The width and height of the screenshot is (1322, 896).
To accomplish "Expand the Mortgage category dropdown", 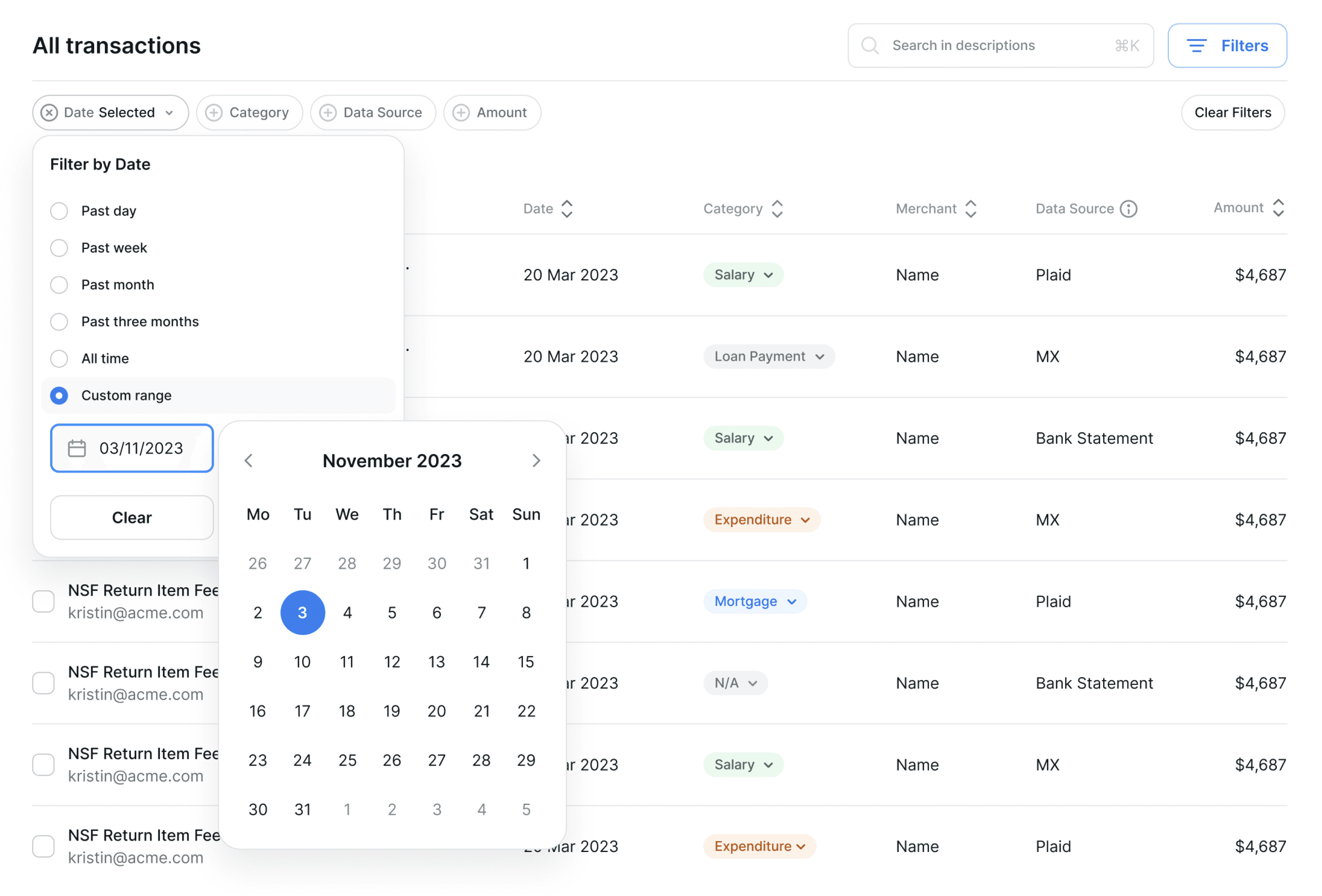I will pos(755,601).
